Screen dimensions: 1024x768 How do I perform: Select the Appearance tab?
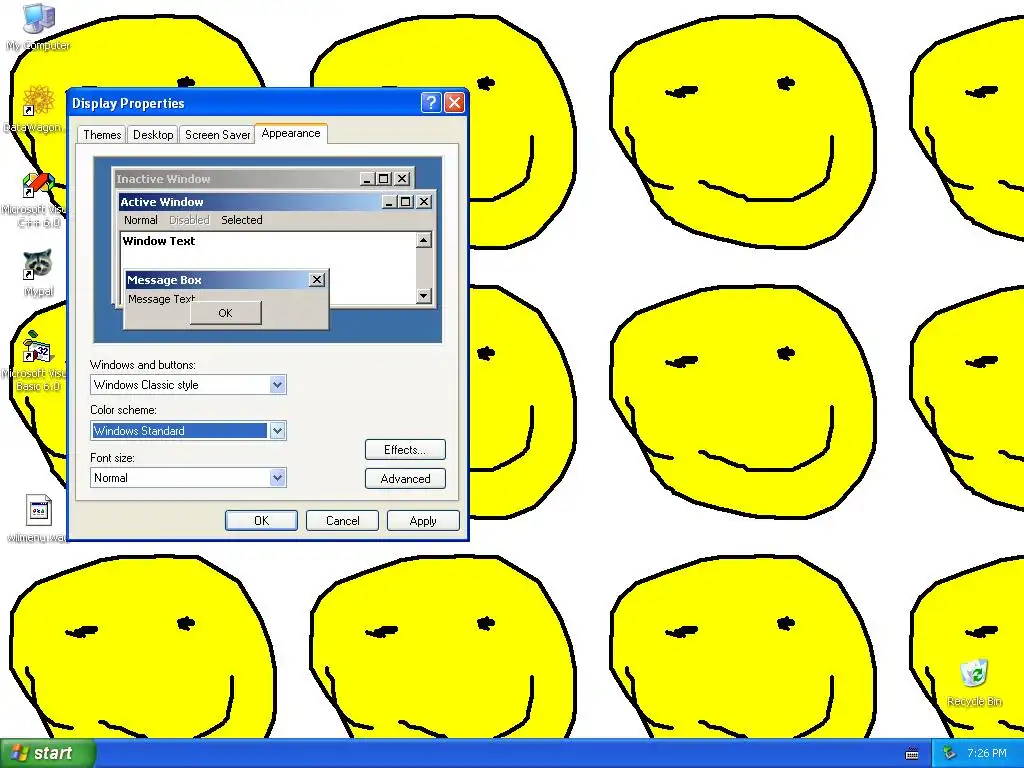pos(291,133)
